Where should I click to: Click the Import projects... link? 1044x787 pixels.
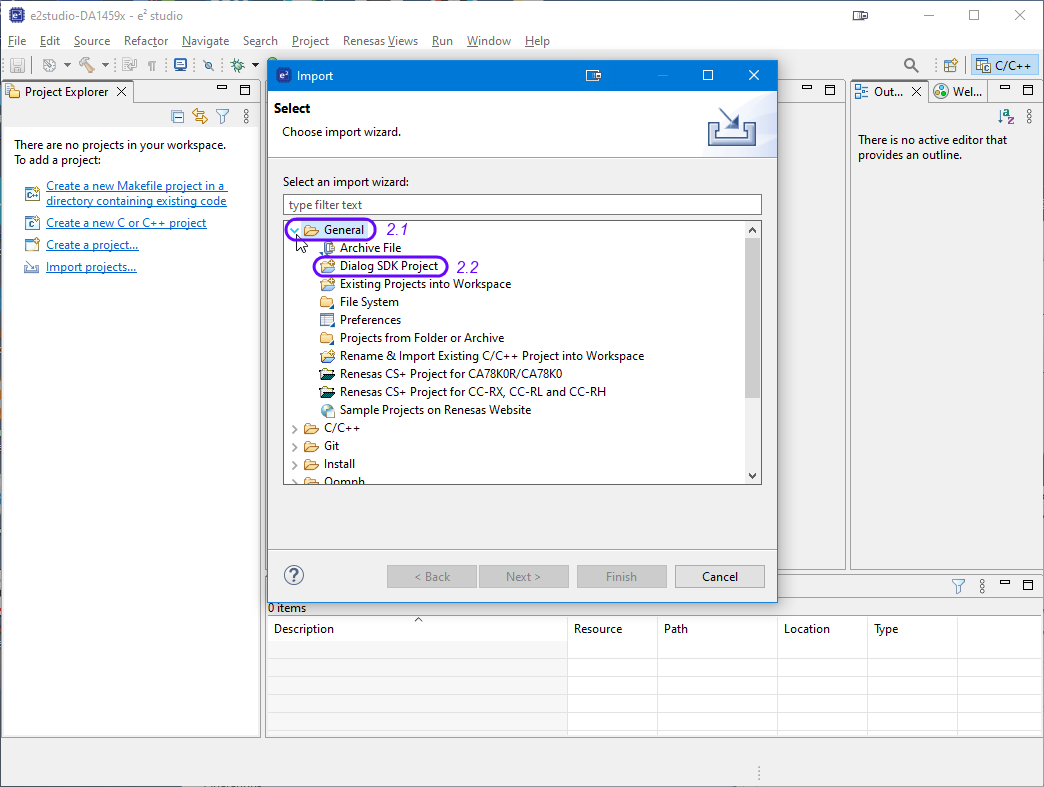91,267
